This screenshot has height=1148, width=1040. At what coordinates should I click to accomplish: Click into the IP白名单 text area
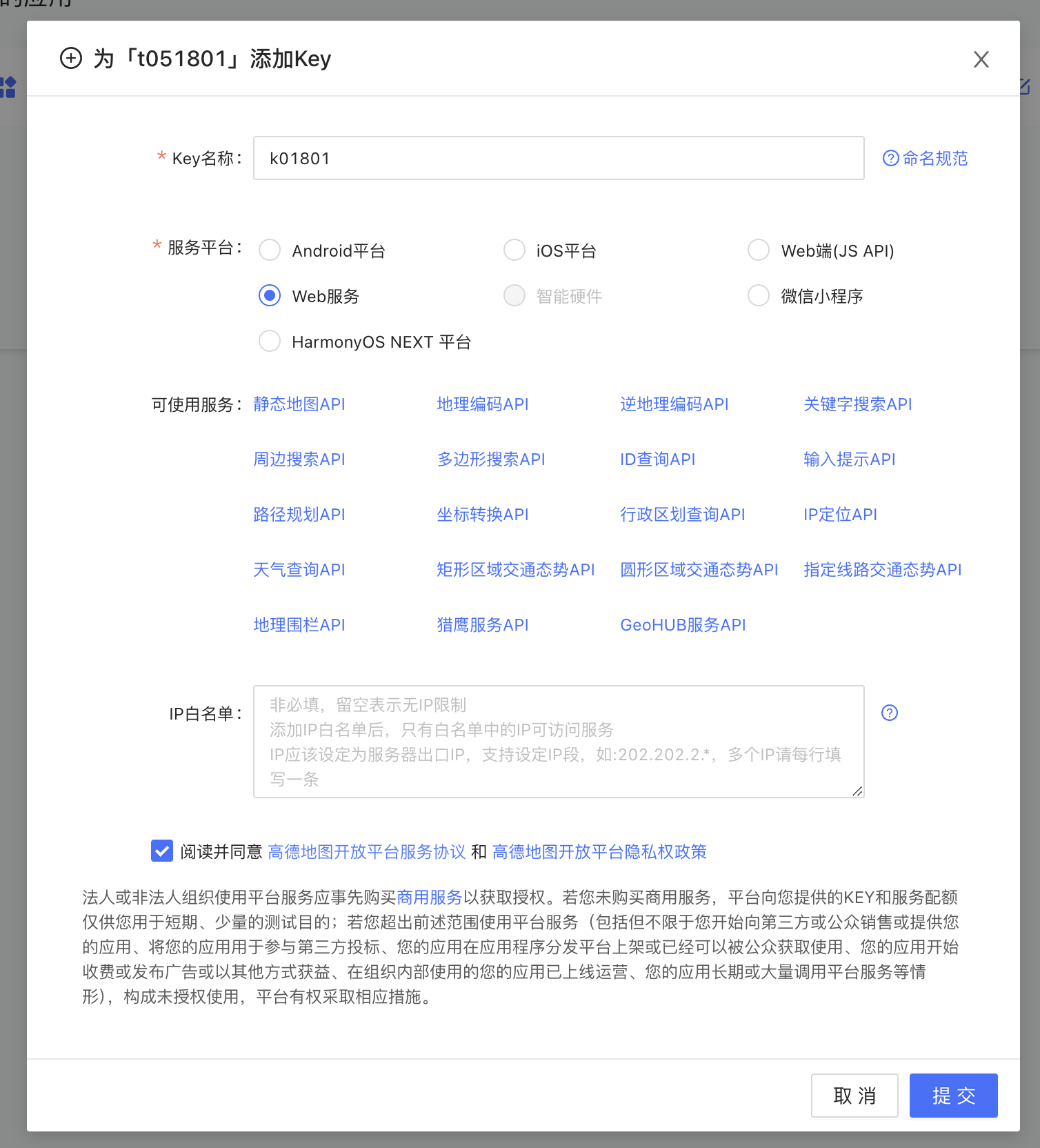click(559, 742)
